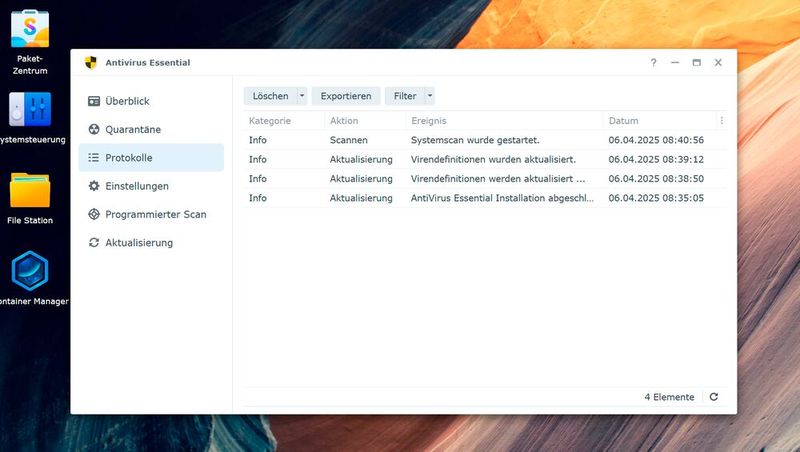Viewport: 800px width, 452px height.
Task: Open help with the question mark icon
Action: (654, 62)
